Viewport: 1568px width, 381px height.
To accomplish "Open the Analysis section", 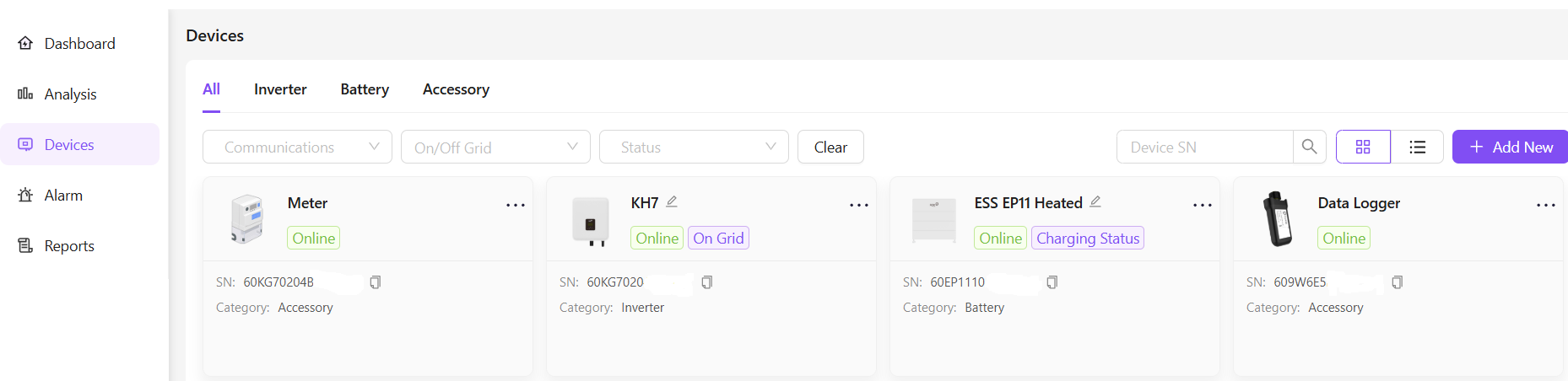I will (70, 94).
